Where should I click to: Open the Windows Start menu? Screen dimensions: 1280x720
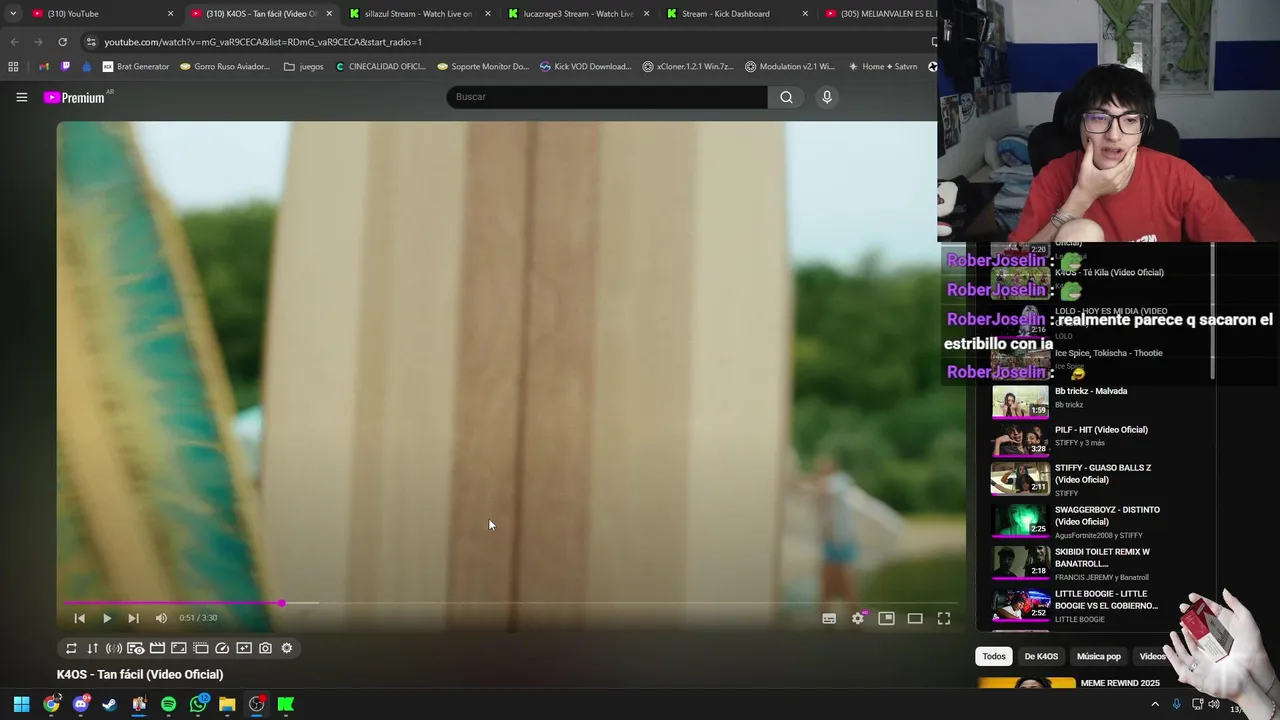pyautogui.click(x=21, y=704)
